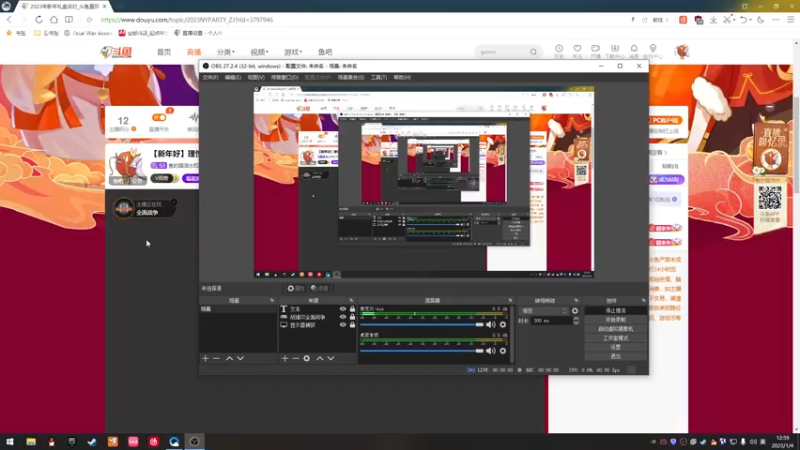Click the 工作室模式 studio mode button

[x=615, y=338]
